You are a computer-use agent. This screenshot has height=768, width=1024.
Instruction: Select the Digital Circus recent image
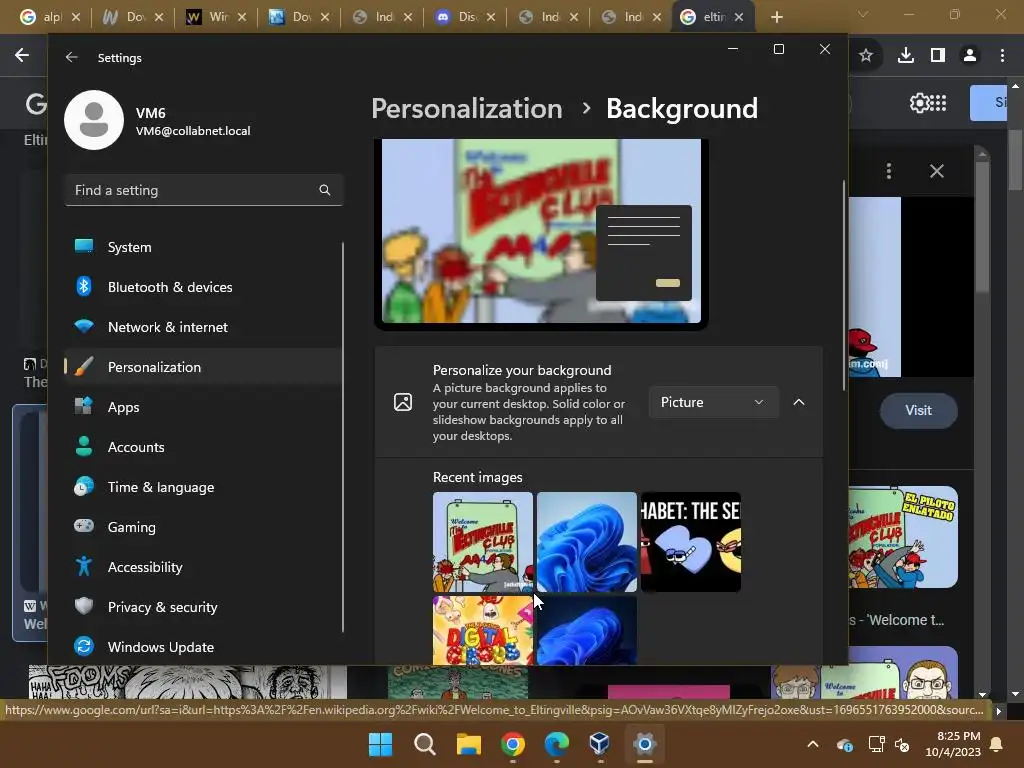click(483, 630)
